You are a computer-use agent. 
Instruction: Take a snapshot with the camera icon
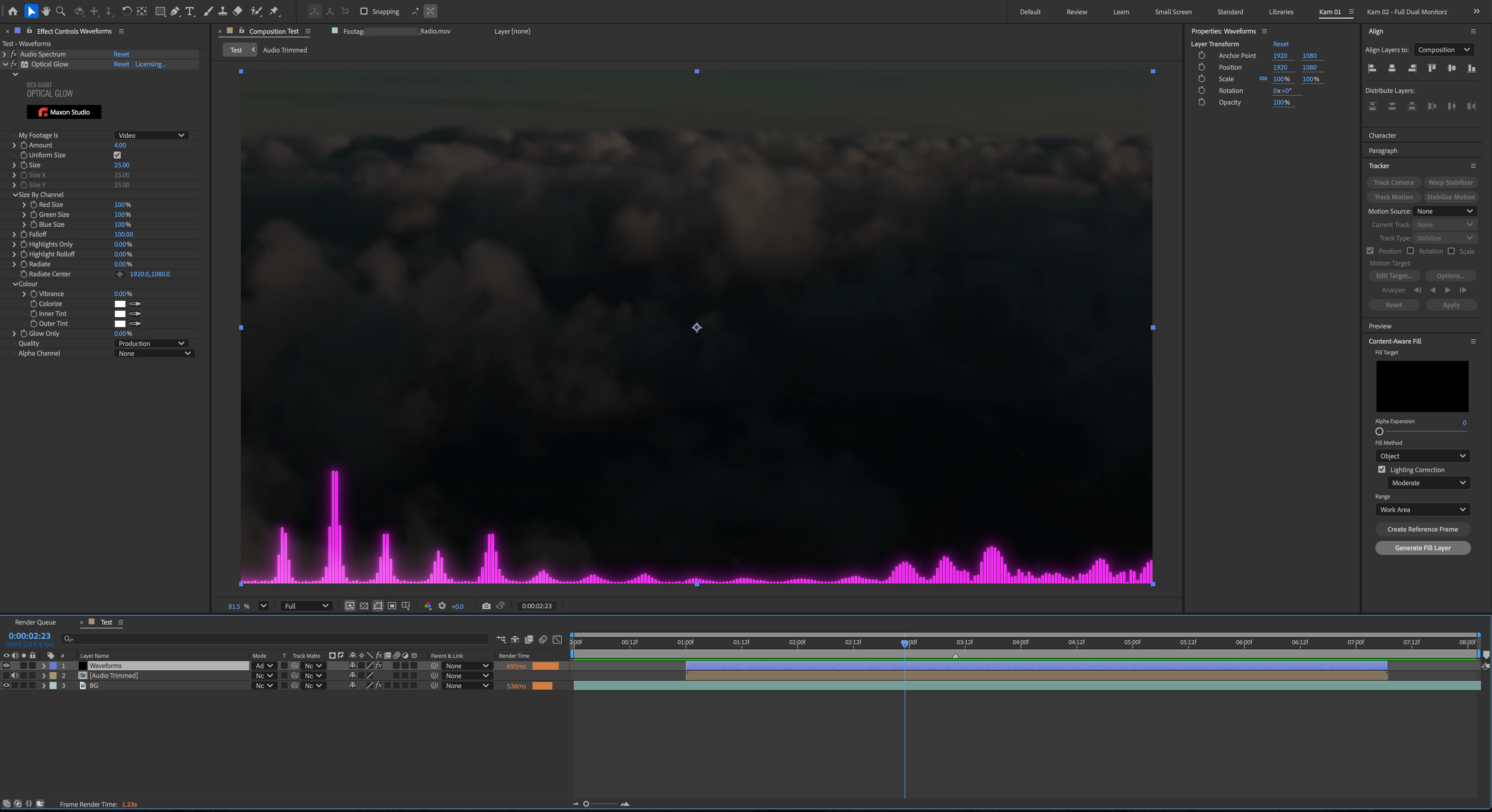point(486,606)
